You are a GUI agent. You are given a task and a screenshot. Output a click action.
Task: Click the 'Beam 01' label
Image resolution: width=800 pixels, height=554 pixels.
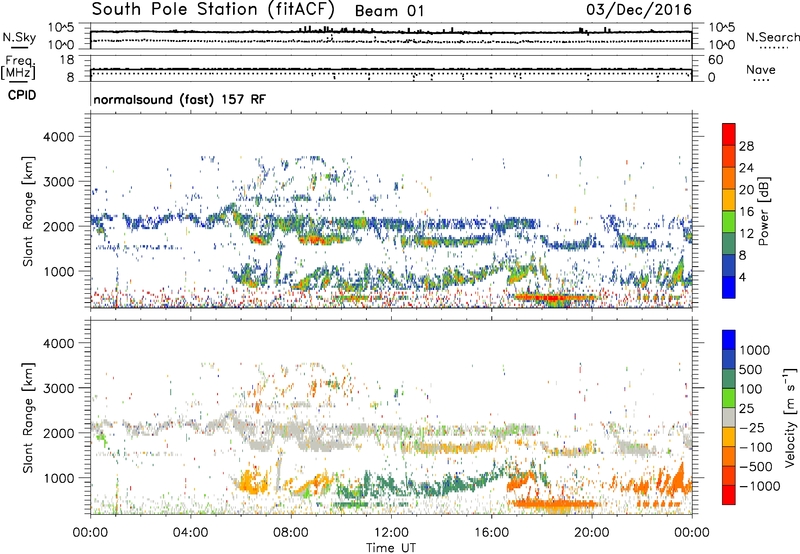click(x=389, y=11)
